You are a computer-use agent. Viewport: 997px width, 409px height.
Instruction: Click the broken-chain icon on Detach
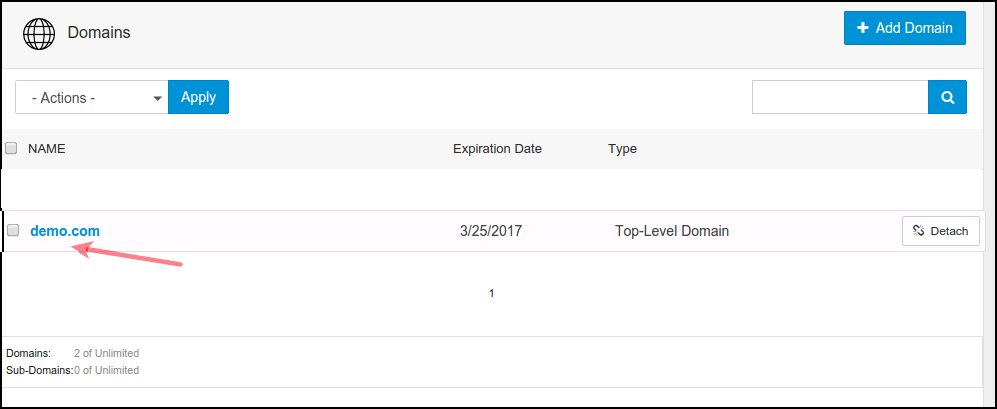coord(919,231)
